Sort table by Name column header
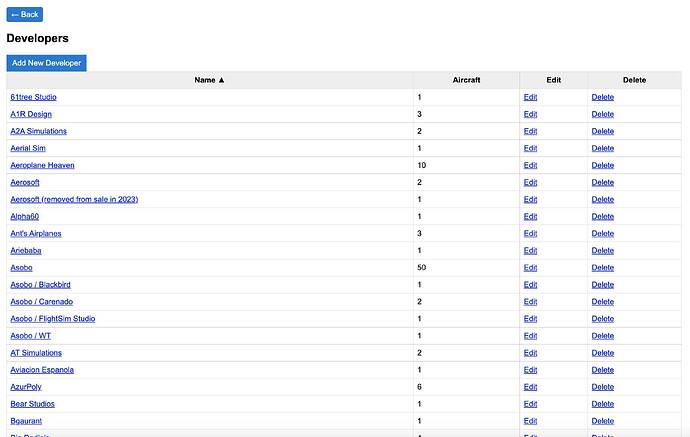Viewport: 690px width, 437px height. tap(209, 80)
